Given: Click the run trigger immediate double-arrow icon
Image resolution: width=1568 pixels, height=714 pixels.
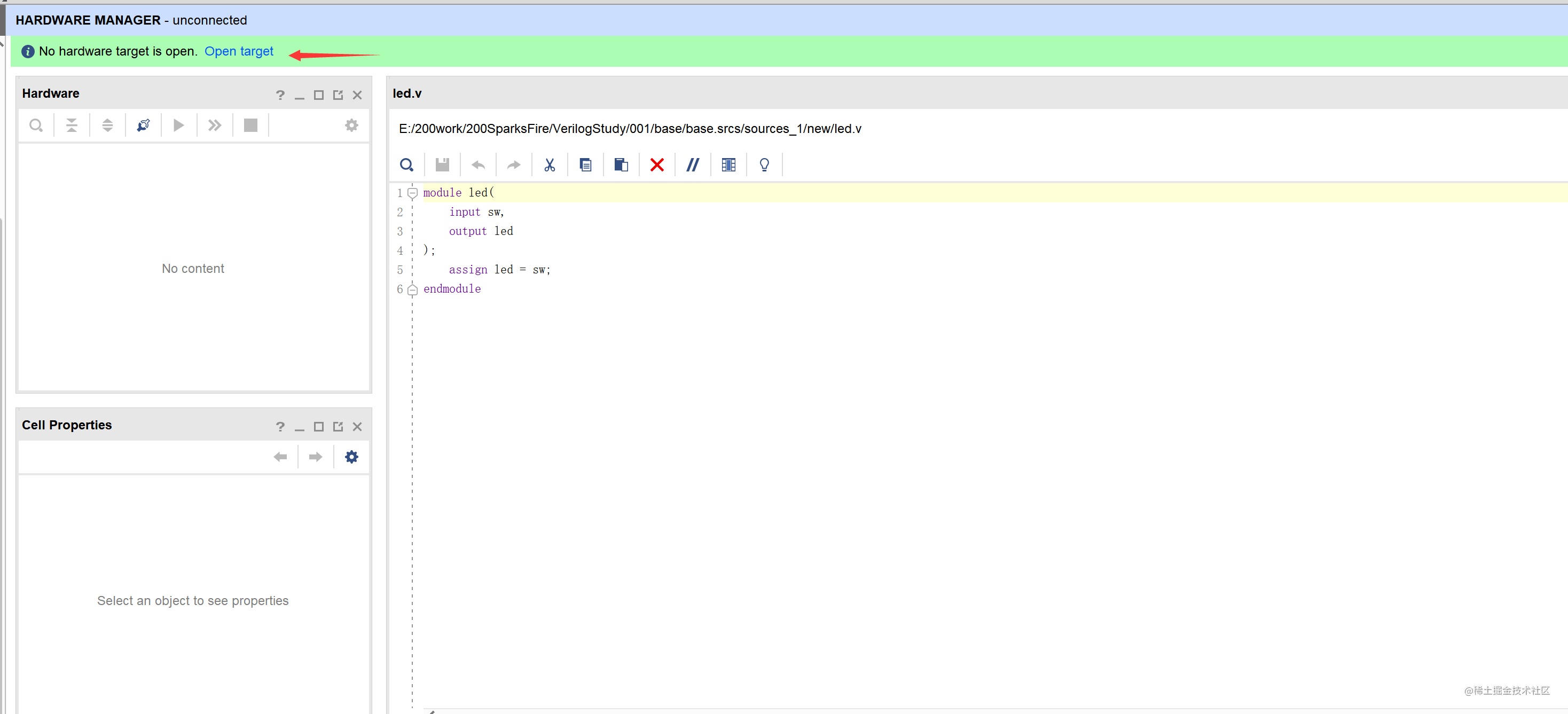Looking at the screenshot, I should pyautogui.click(x=214, y=125).
